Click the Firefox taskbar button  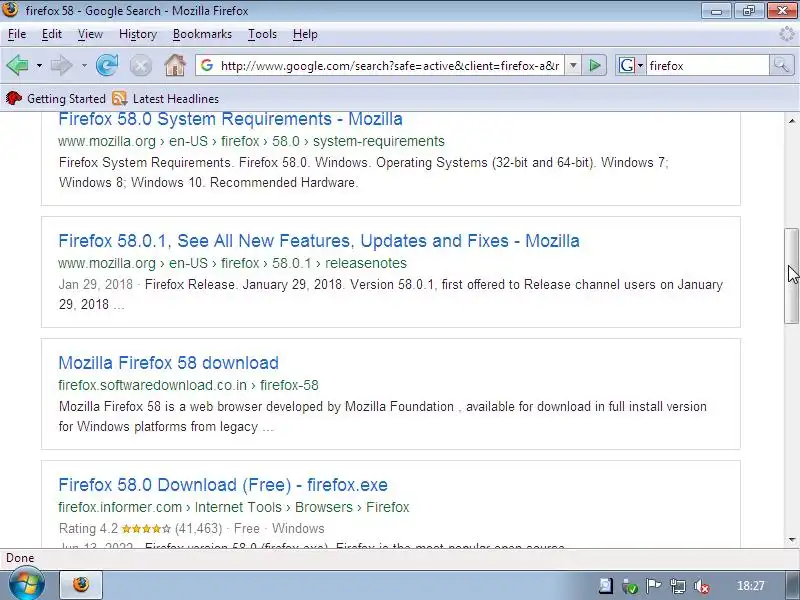click(x=81, y=585)
